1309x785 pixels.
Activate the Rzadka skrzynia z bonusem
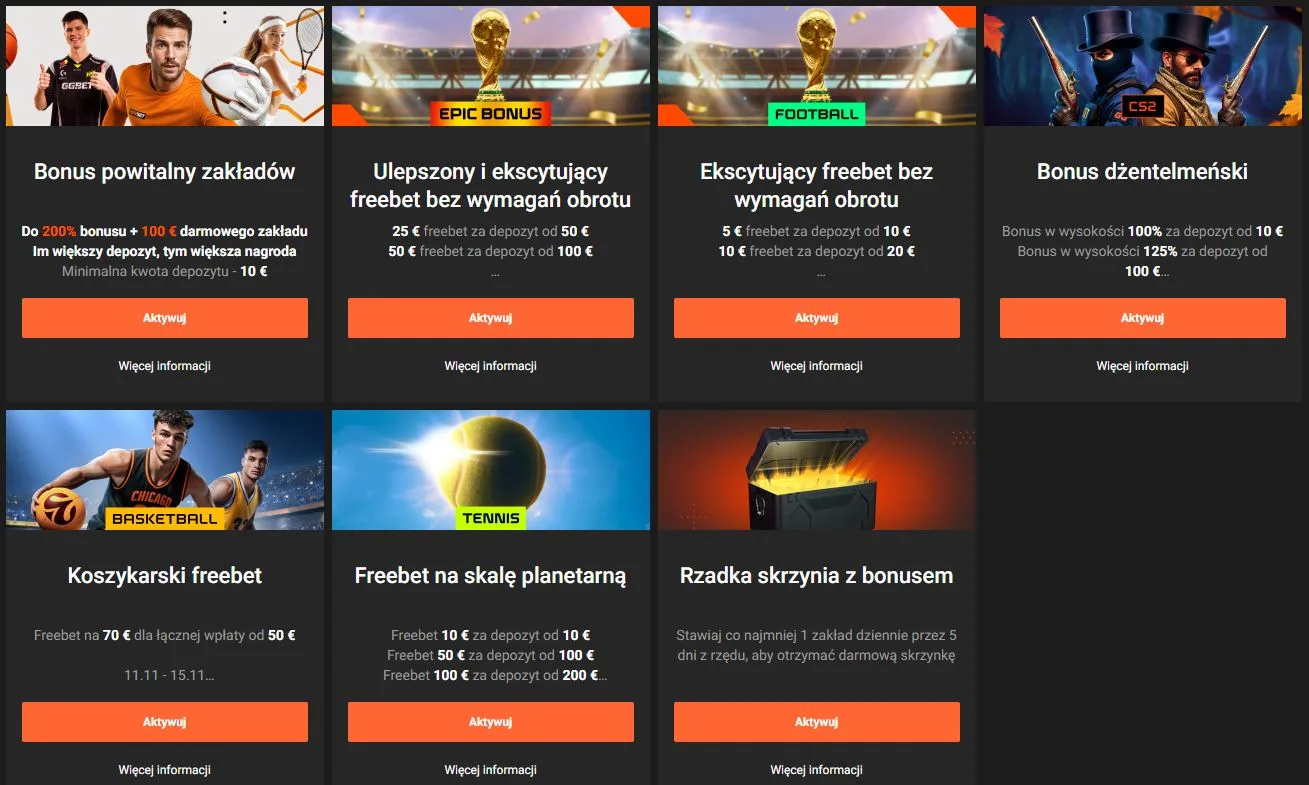pyautogui.click(x=817, y=722)
